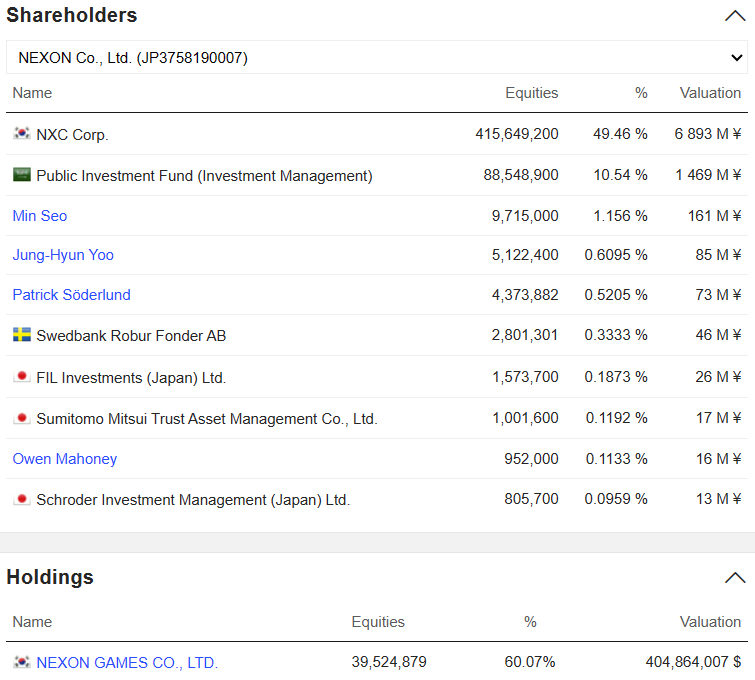
Task: Click the Japan flag beside Schroder Investment Management
Action: click(22, 499)
